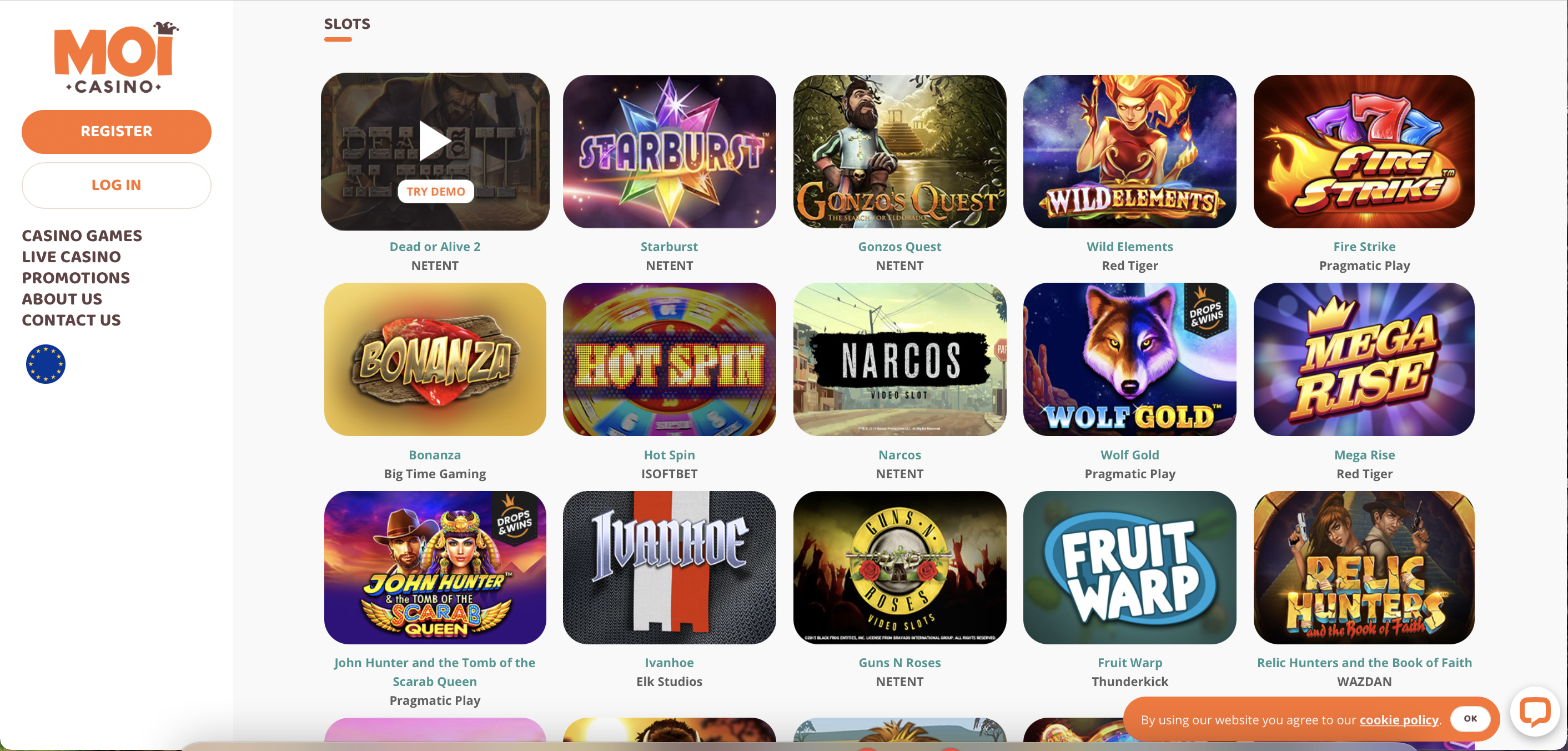The width and height of the screenshot is (1568, 751).
Task: Open the Contact Us page
Action: (71, 321)
